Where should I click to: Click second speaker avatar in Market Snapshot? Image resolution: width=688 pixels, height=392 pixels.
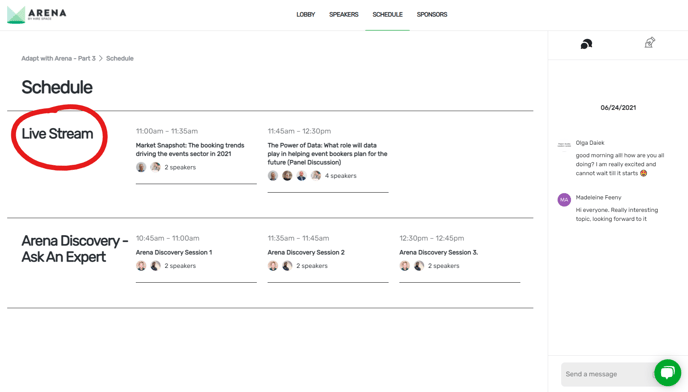pos(155,167)
